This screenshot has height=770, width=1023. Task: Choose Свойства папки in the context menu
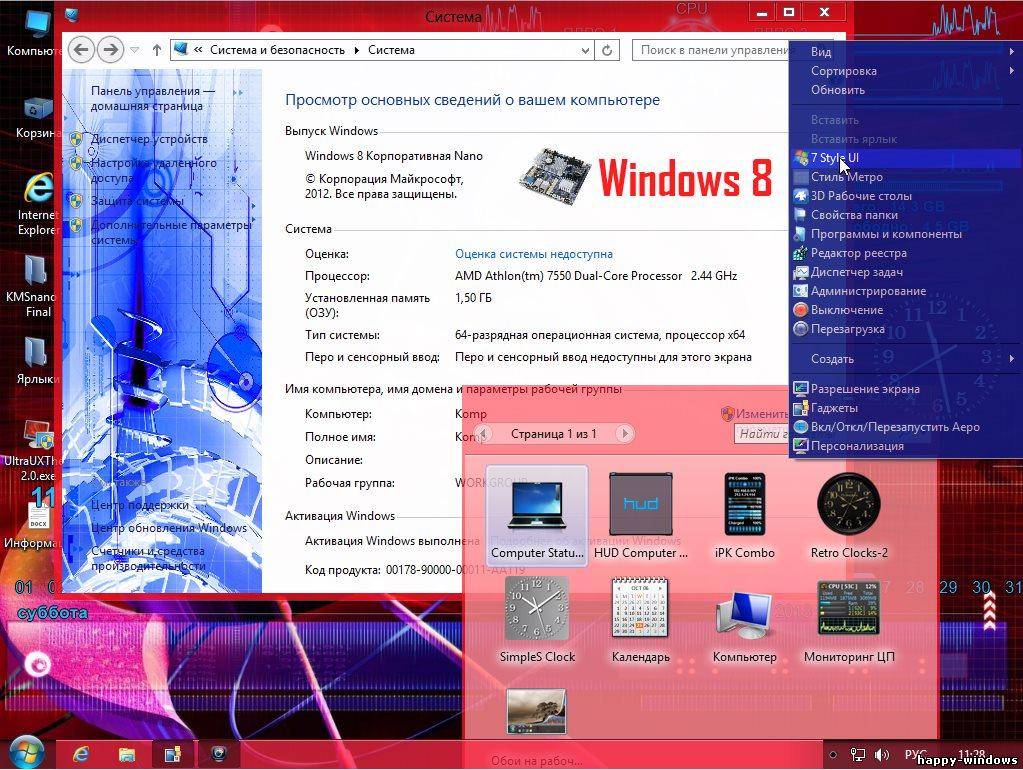(x=906, y=215)
